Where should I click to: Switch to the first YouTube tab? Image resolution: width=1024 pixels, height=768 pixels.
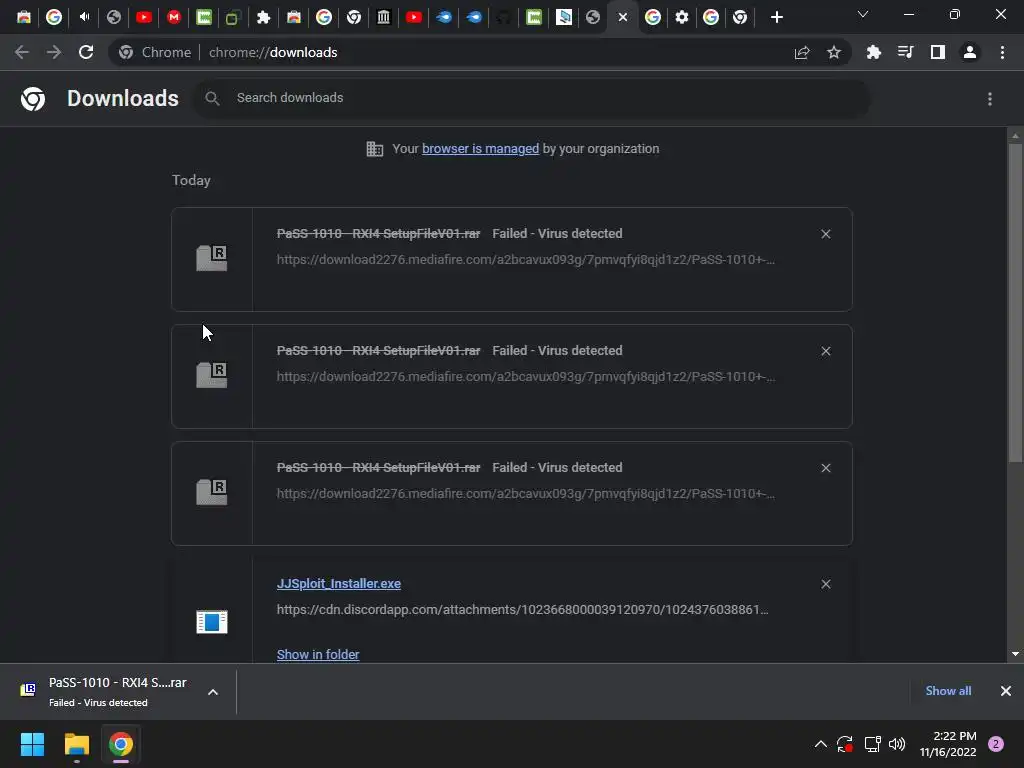coord(144,17)
